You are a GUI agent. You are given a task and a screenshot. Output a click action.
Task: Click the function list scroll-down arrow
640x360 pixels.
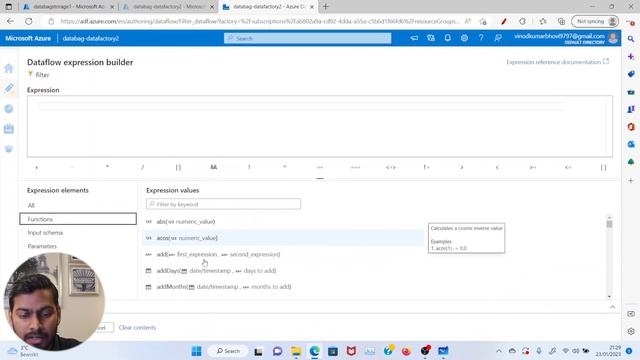click(609, 297)
